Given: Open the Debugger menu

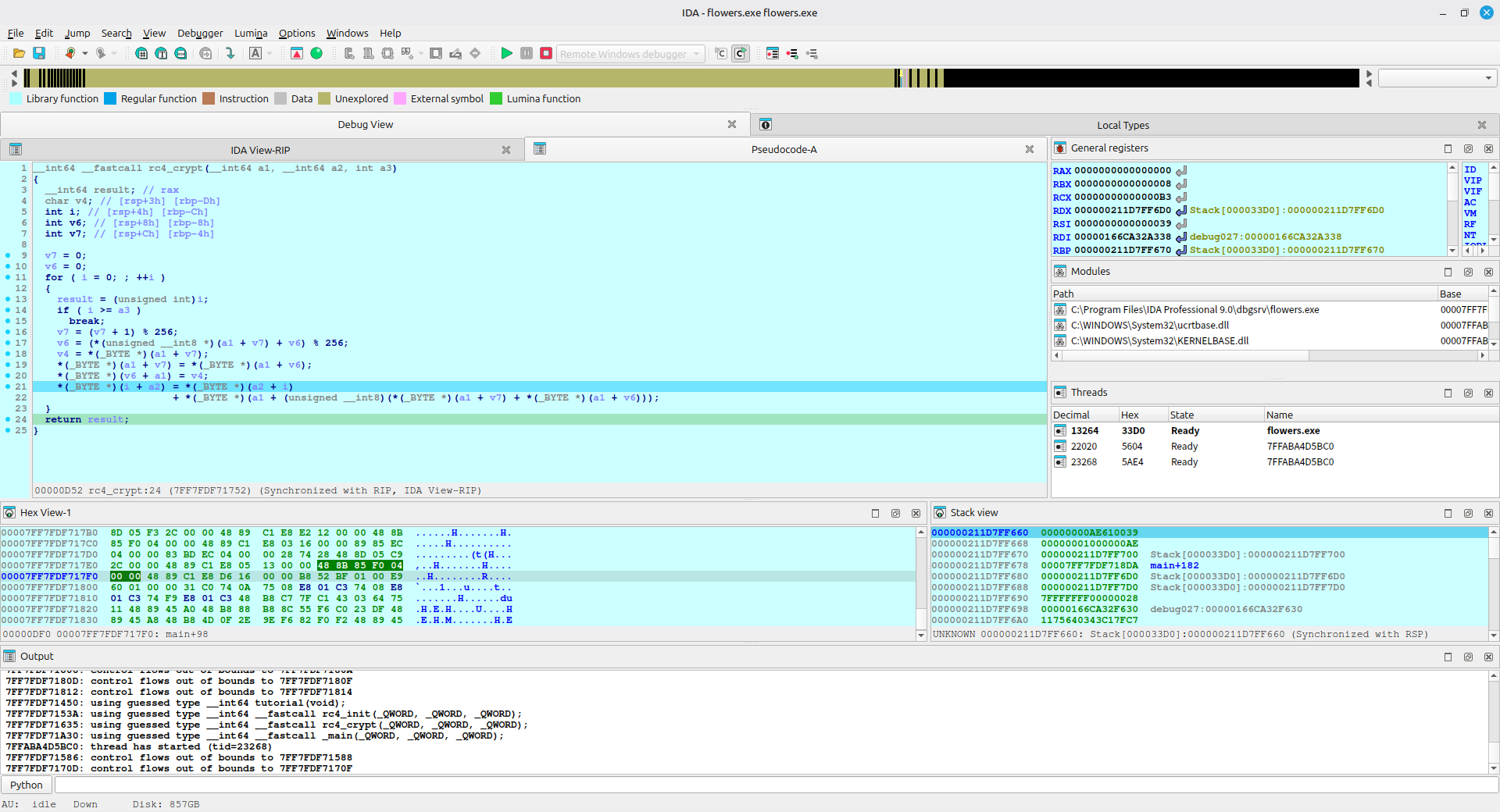Looking at the screenshot, I should point(200,33).
